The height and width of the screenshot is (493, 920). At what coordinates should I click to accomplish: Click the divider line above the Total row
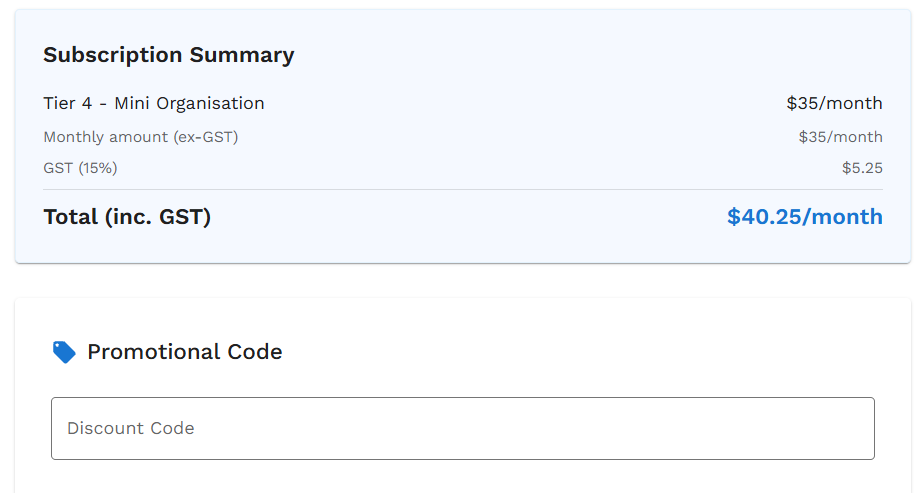click(462, 189)
